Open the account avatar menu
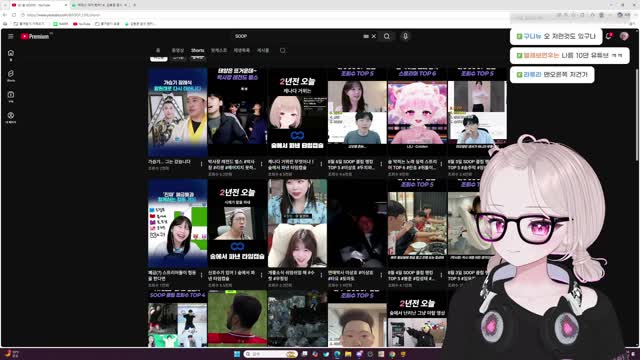 coord(624,36)
